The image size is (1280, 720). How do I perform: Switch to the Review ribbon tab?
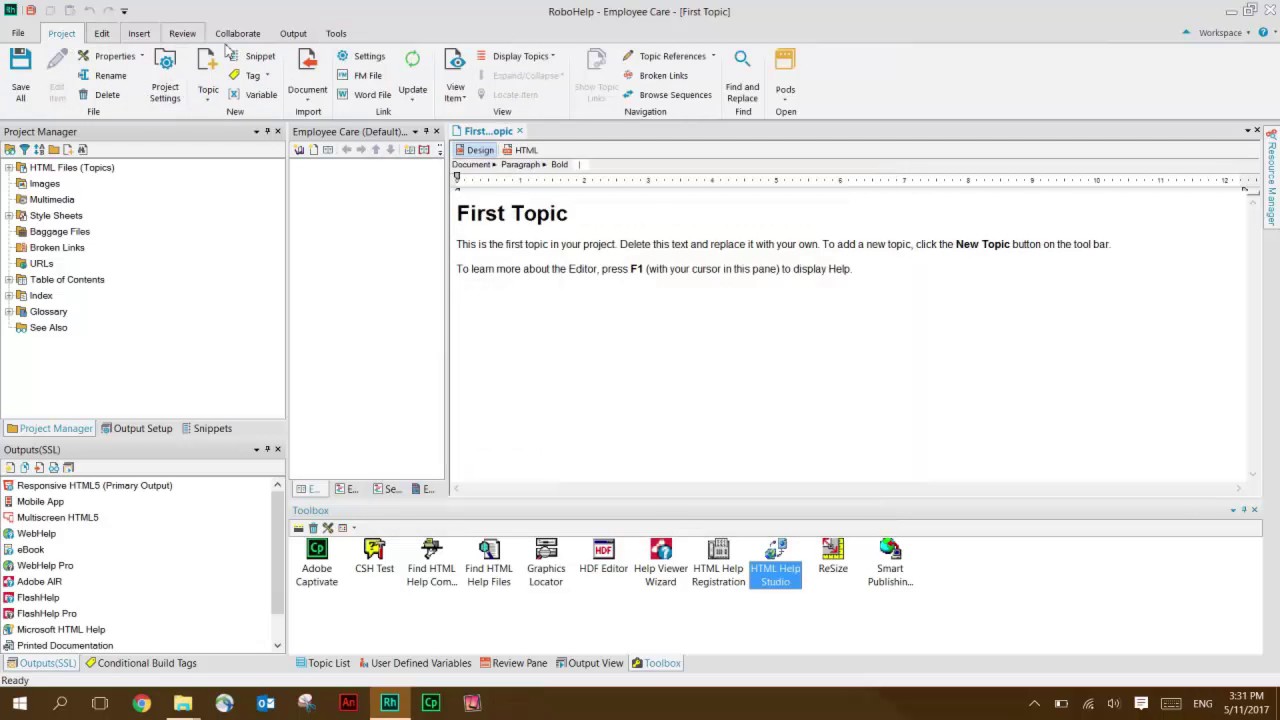tap(182, 33)
